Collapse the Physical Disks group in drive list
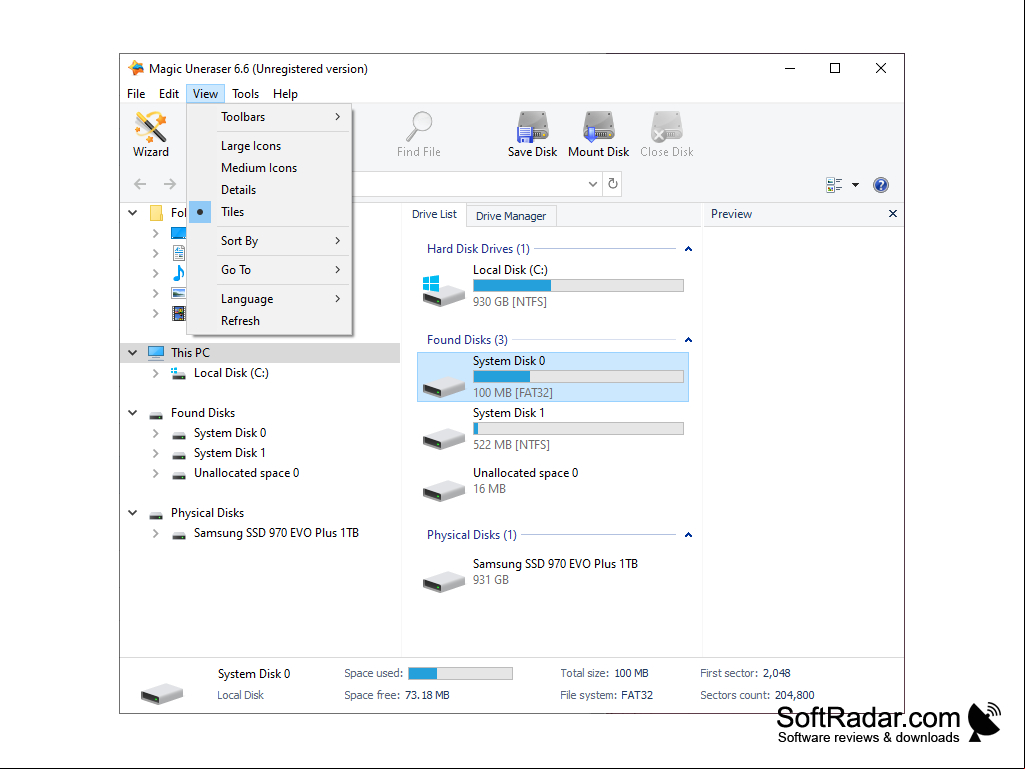Screen dimensions: 1025x769 coord(688,535)
